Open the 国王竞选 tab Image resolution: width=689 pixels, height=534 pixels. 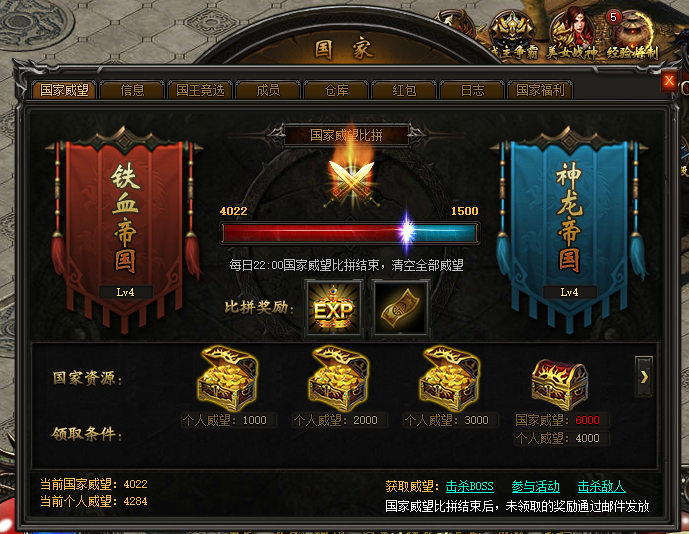(200, 90)
